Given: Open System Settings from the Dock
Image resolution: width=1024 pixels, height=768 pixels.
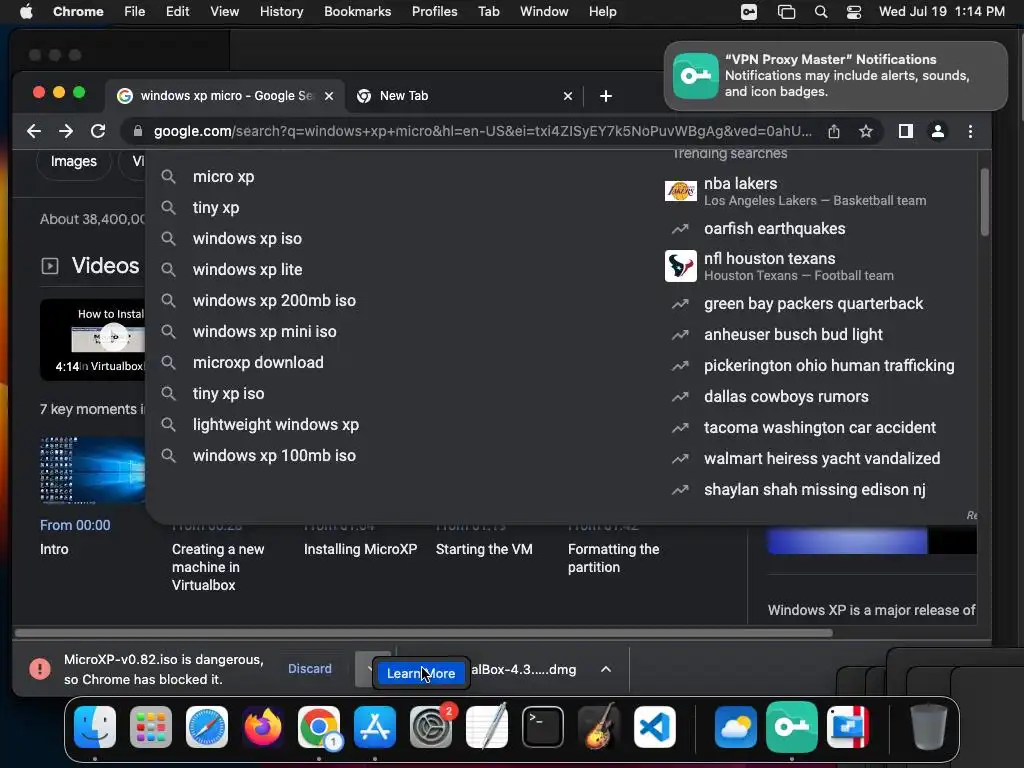Looking at the screenshot, I should pos(431,727).
